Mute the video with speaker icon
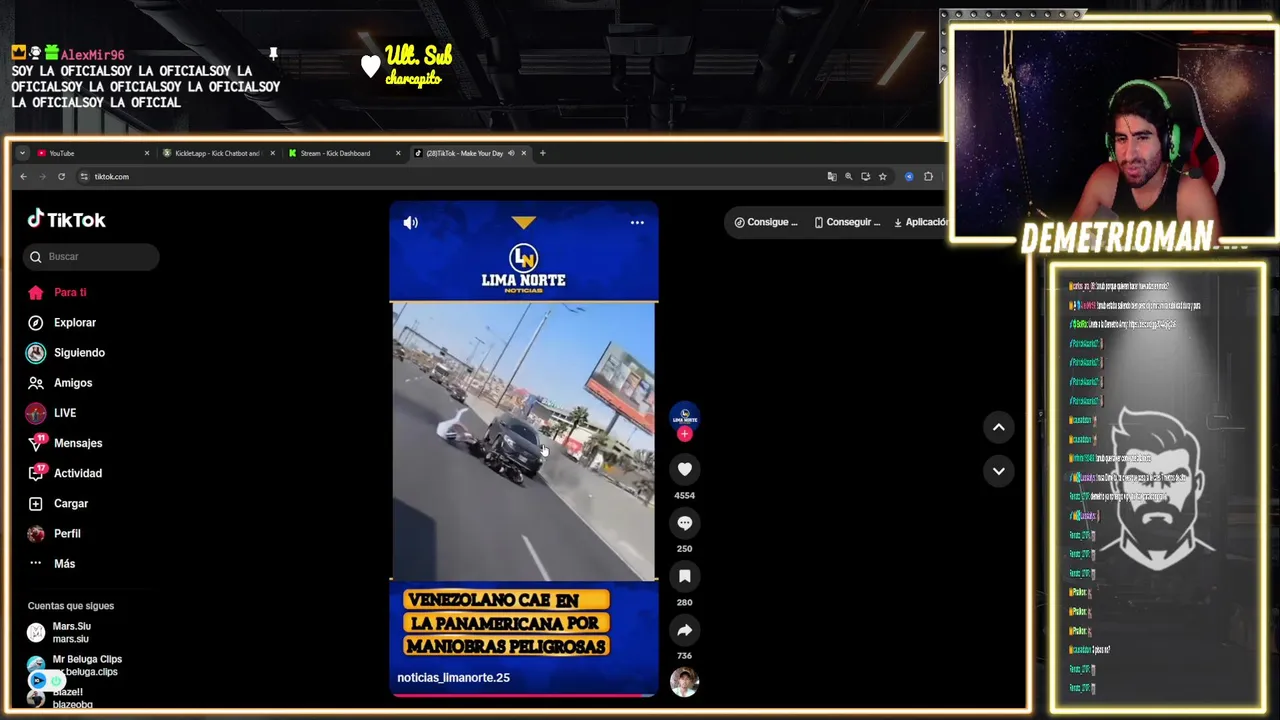This screenshot has width=1280, height=720. click(411, 222)
